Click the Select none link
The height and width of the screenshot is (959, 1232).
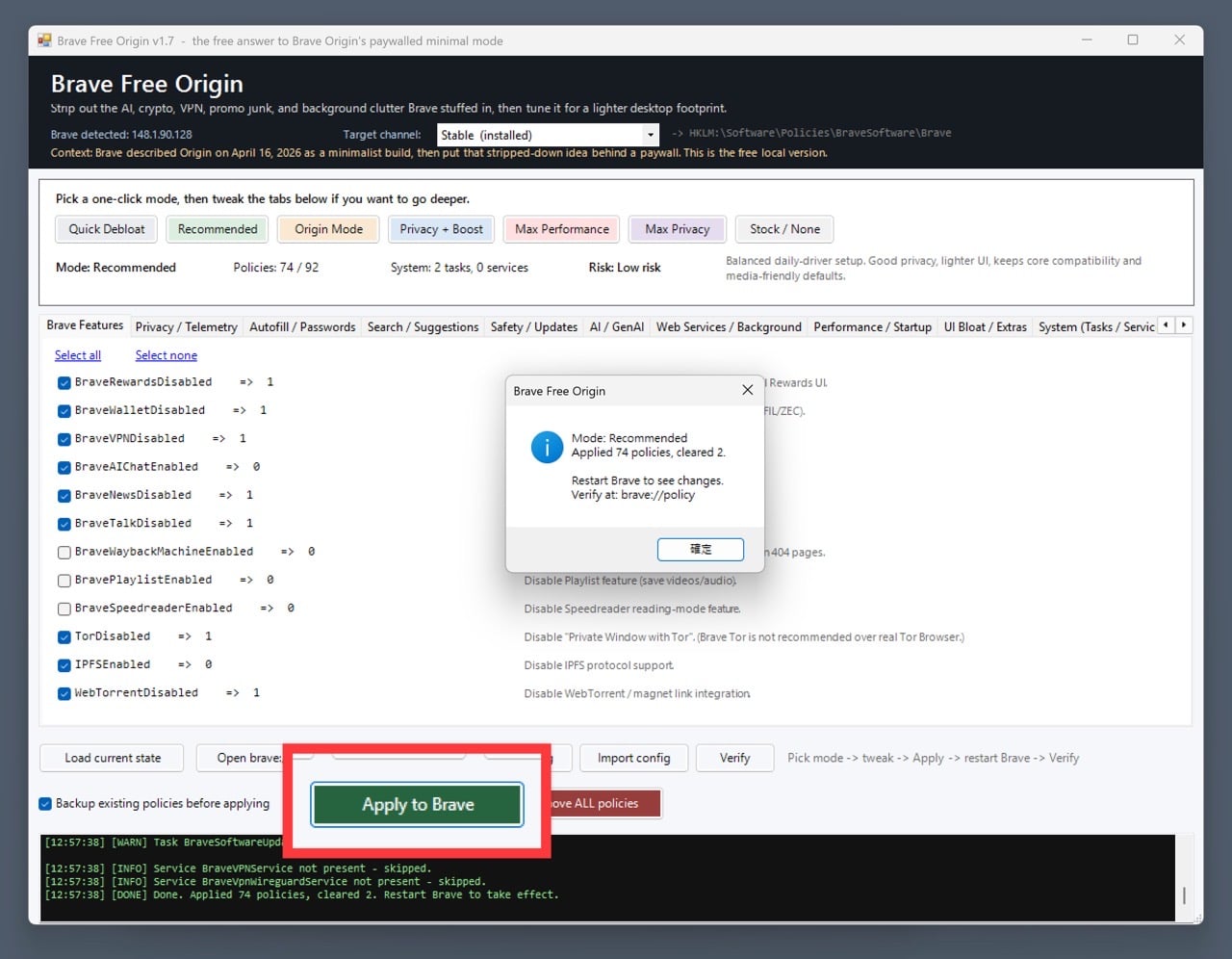pyautogui.click(x=167, y=355)
